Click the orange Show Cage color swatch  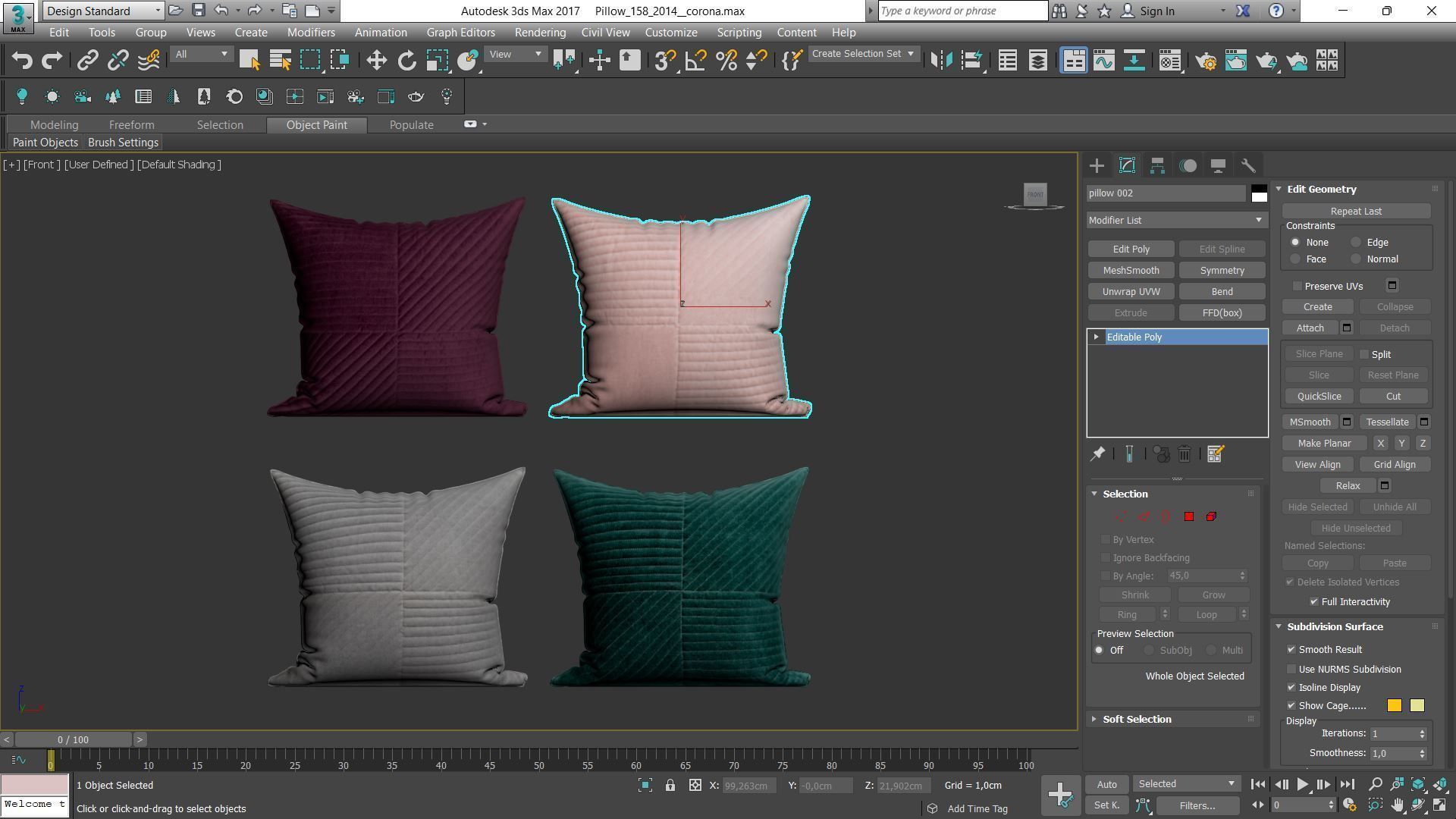point(1394,706)
